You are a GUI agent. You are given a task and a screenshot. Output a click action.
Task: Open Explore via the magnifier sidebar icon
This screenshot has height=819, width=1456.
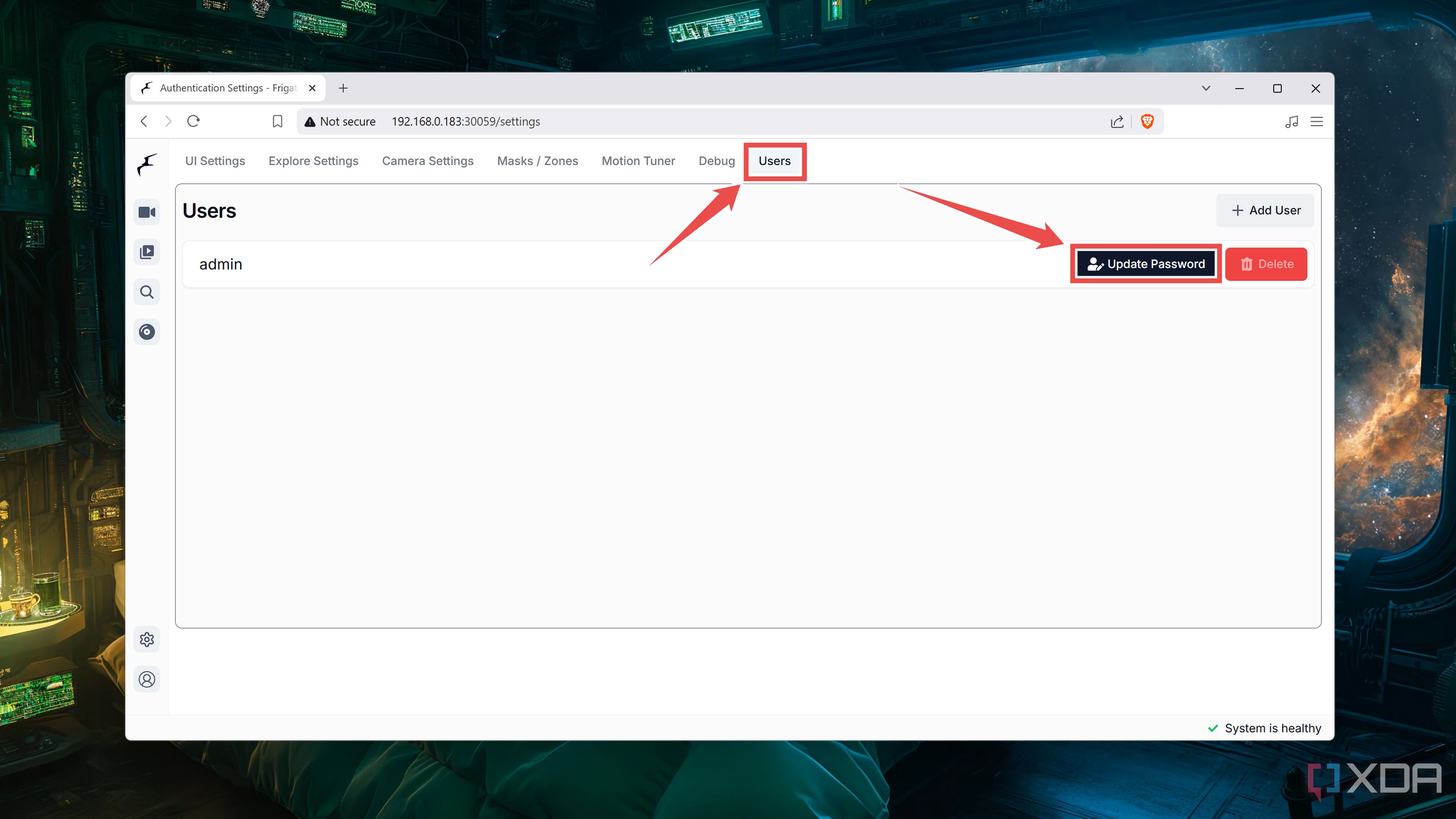pos(146,292)
